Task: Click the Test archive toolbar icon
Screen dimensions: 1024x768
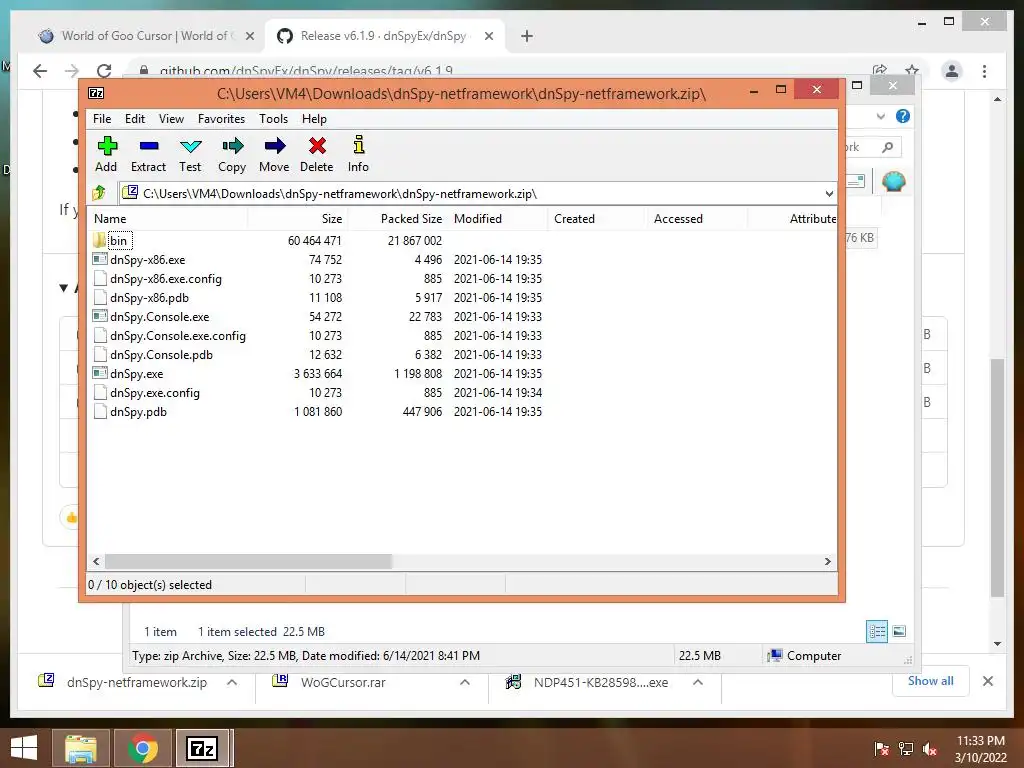Action: point(191,146)
